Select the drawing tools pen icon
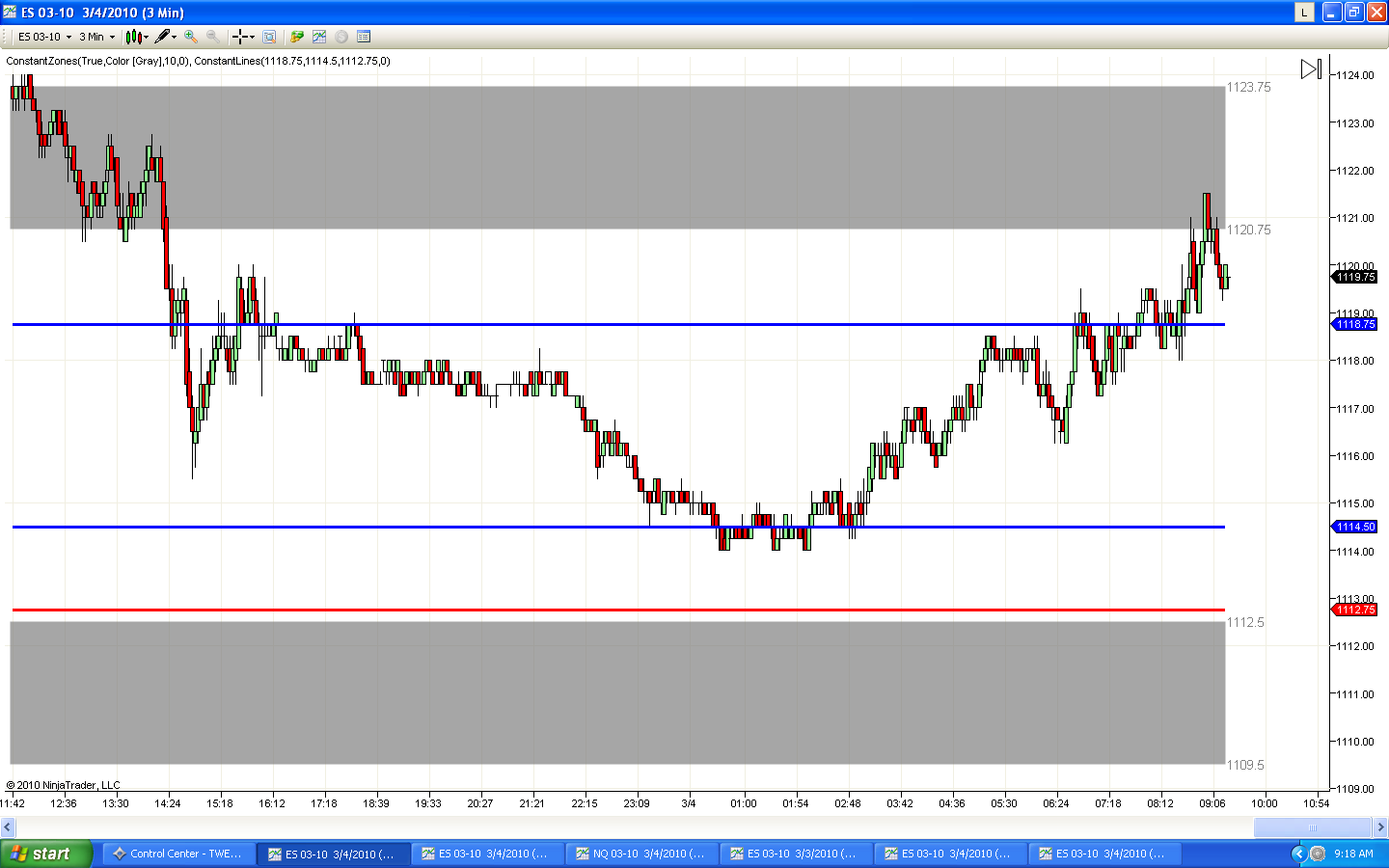Screen dimensions: 1389x868 click(162, 37)
